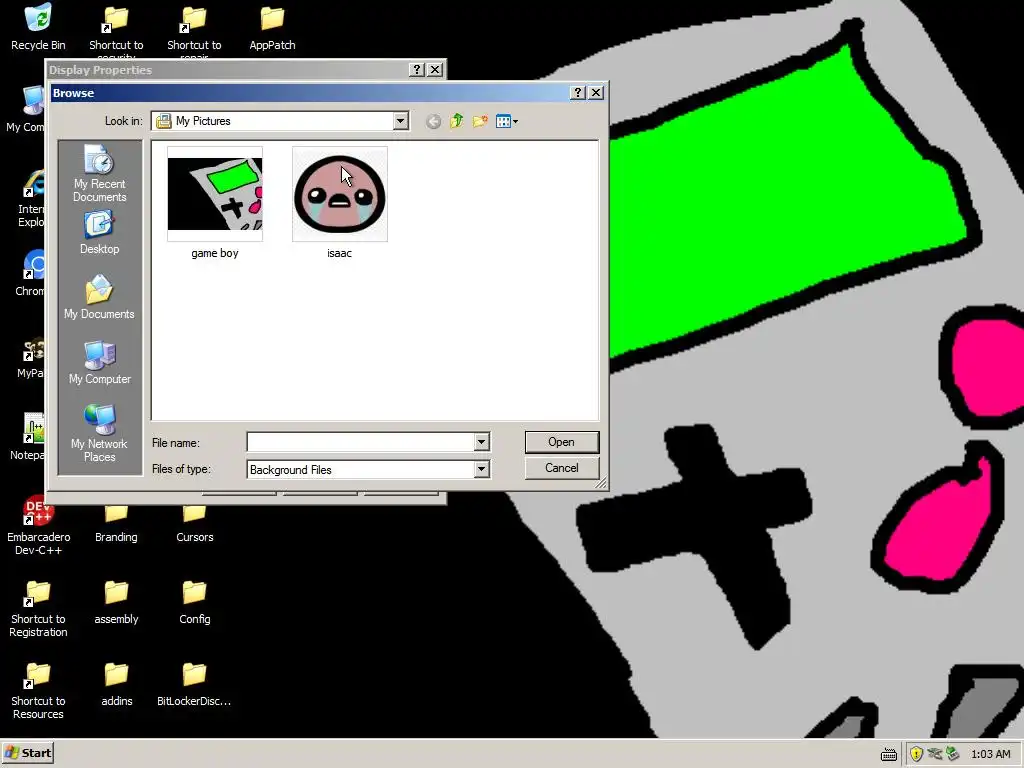Click the isaac file name label
Screen dimensions: 1024x768
[x=340, y=253]
